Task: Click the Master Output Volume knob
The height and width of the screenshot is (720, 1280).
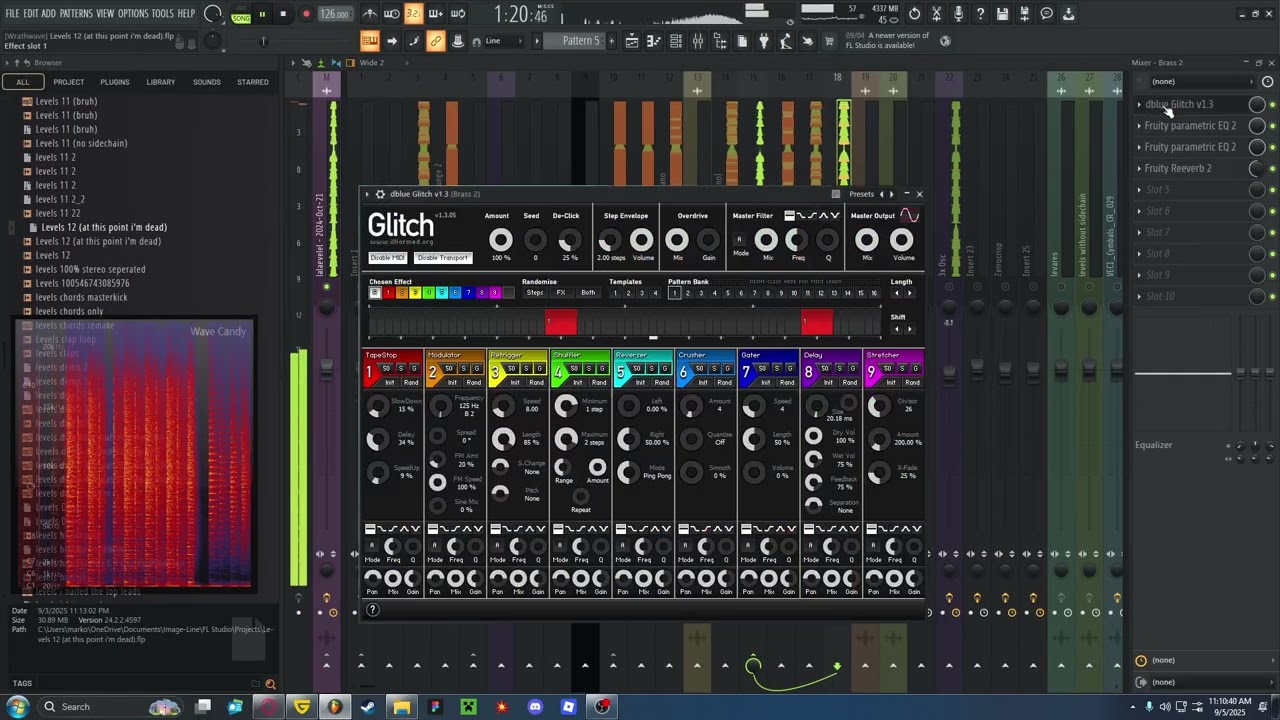Action: [x=902, y=240]
